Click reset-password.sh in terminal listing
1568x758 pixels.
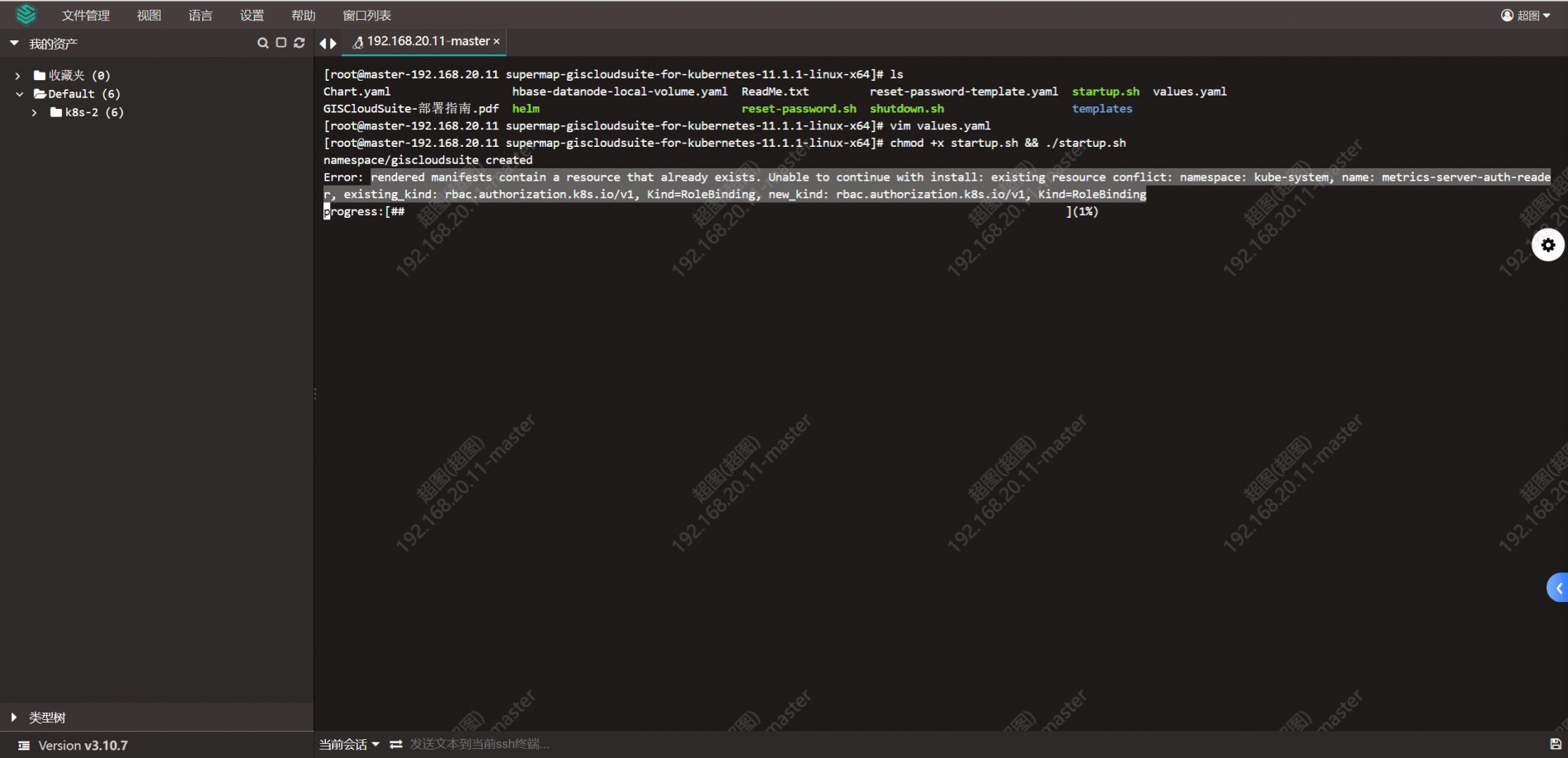[x=799, y=109]
